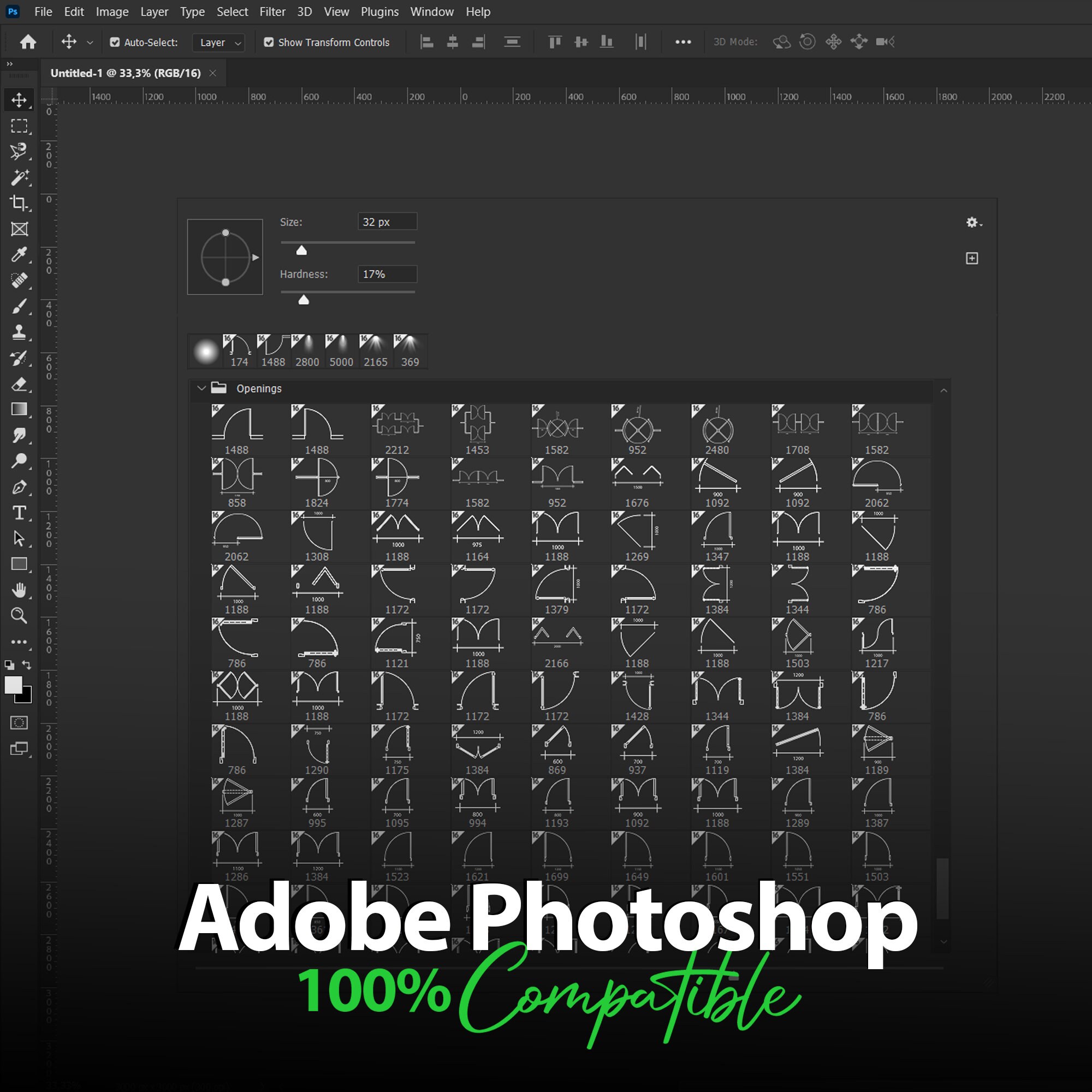
Task: Select the Dodge tool
Action: click(19, 461)
